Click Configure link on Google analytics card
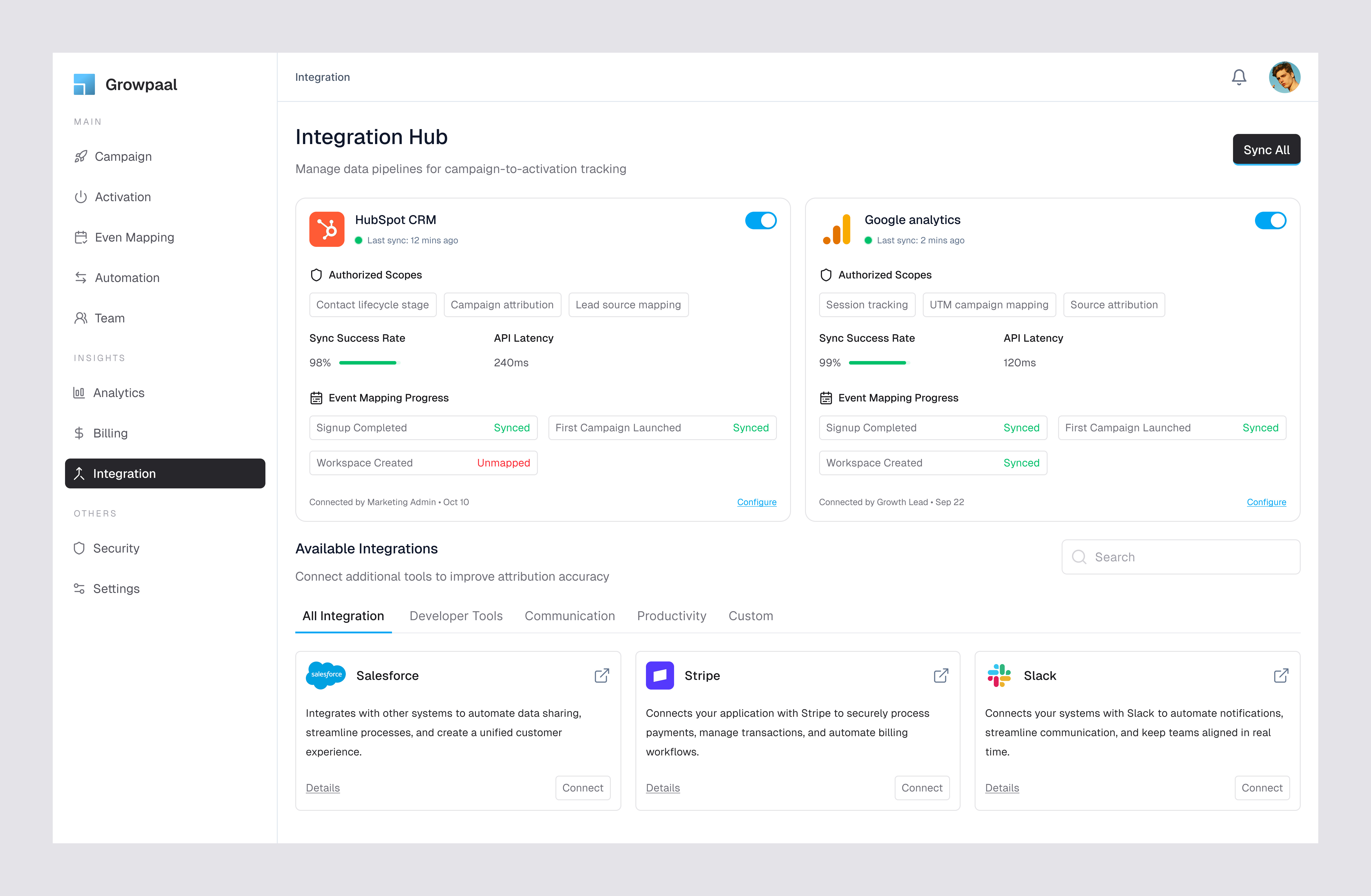Viewport: 1371px width, 896px height. click(1266, 502)
